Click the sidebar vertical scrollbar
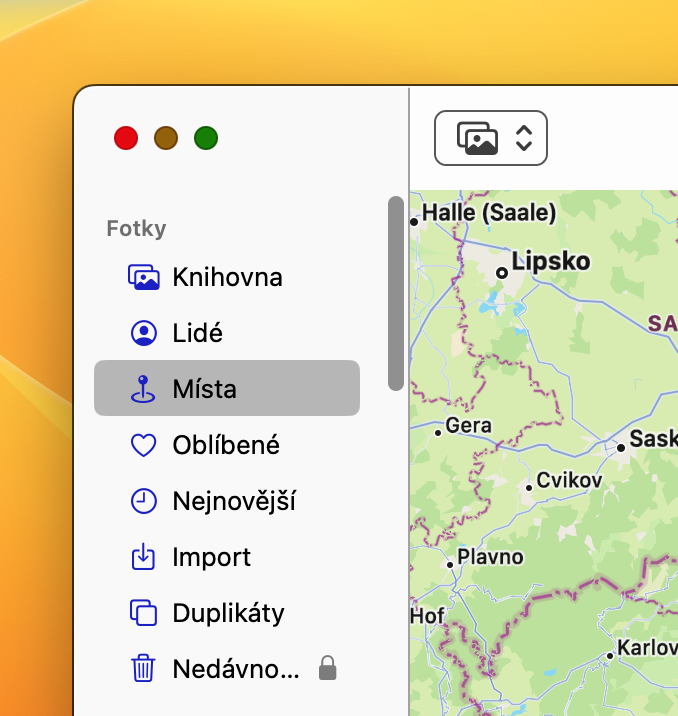This screenshot has height=716, width=678. (x=396, y=293)
